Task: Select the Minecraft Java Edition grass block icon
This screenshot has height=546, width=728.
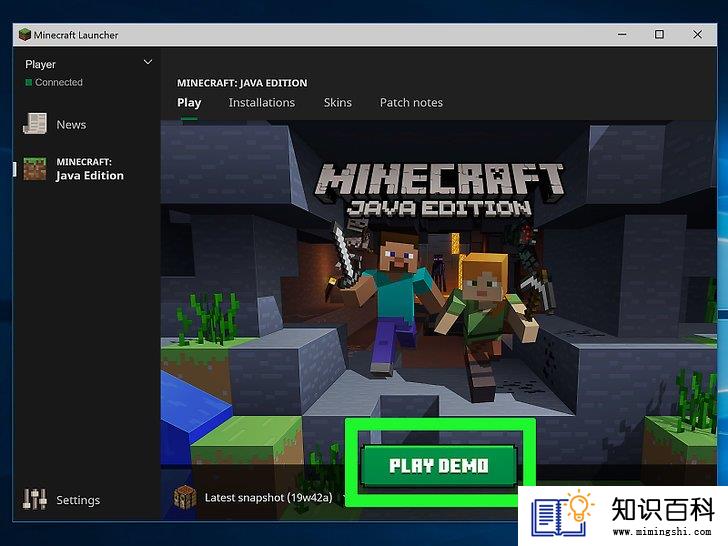Action: [35, 169]
